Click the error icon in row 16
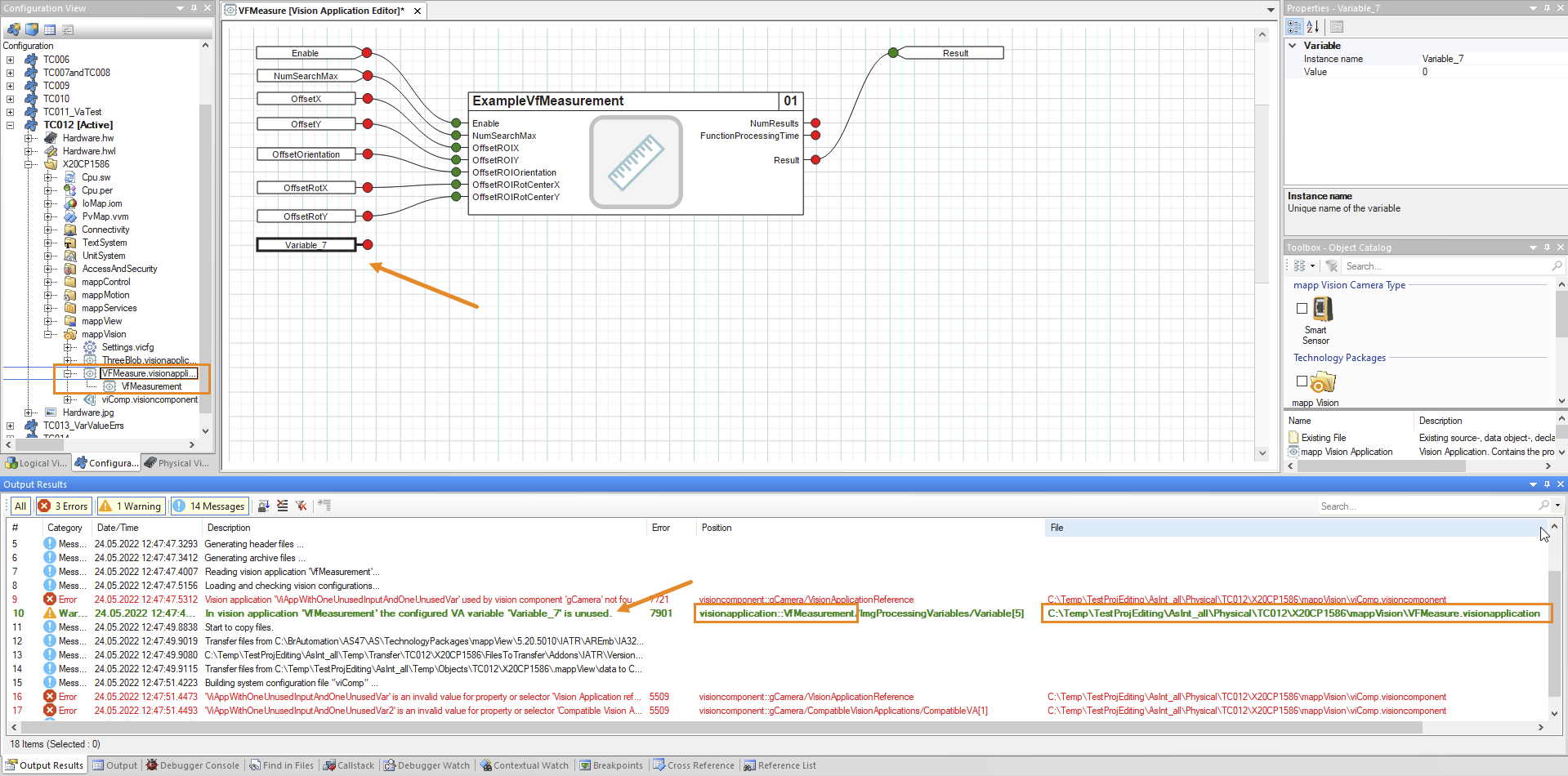 coord(50,697)
